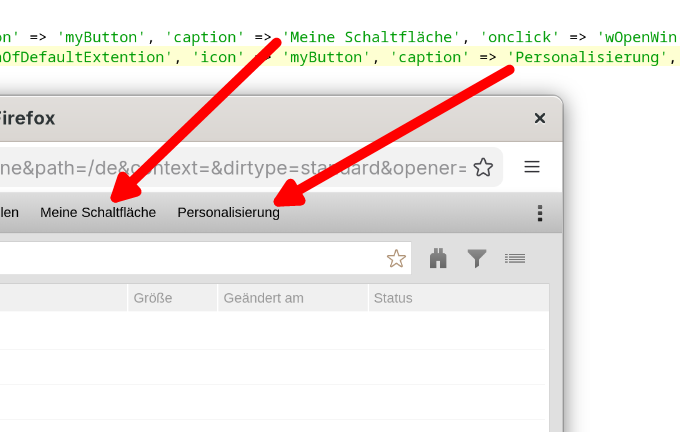Click the binoculars search icon

pyautogui.click(x=438, y=259)
